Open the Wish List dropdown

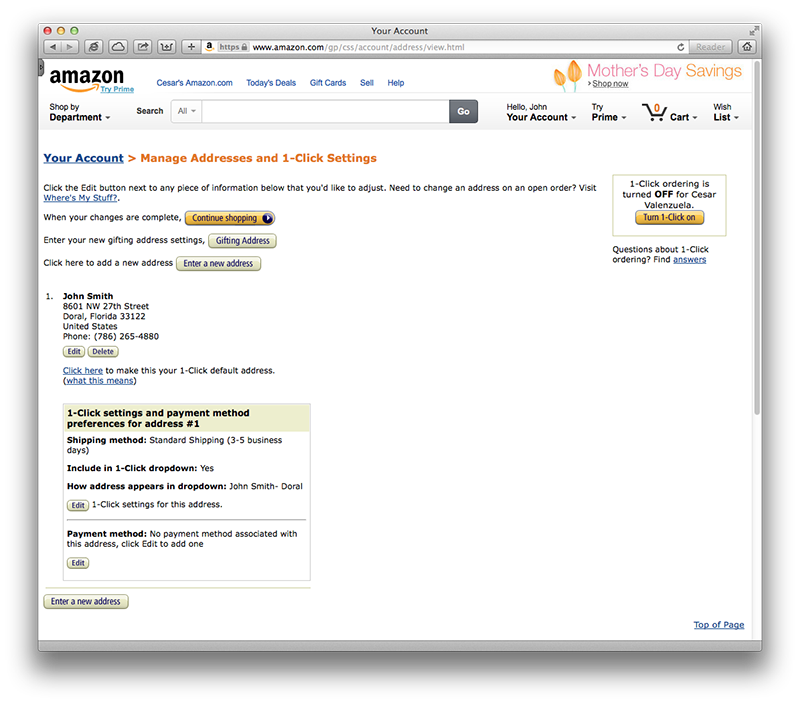[726, 112]
